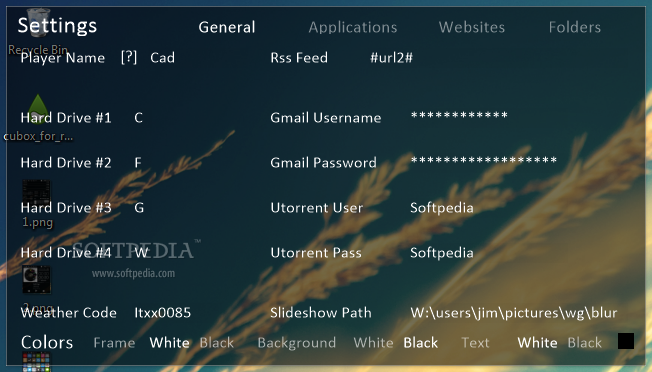The image size is (652, 372).
Task: Change Hard Drive #4 letter W
Action: pyautogui.click(x=141, y=252)
